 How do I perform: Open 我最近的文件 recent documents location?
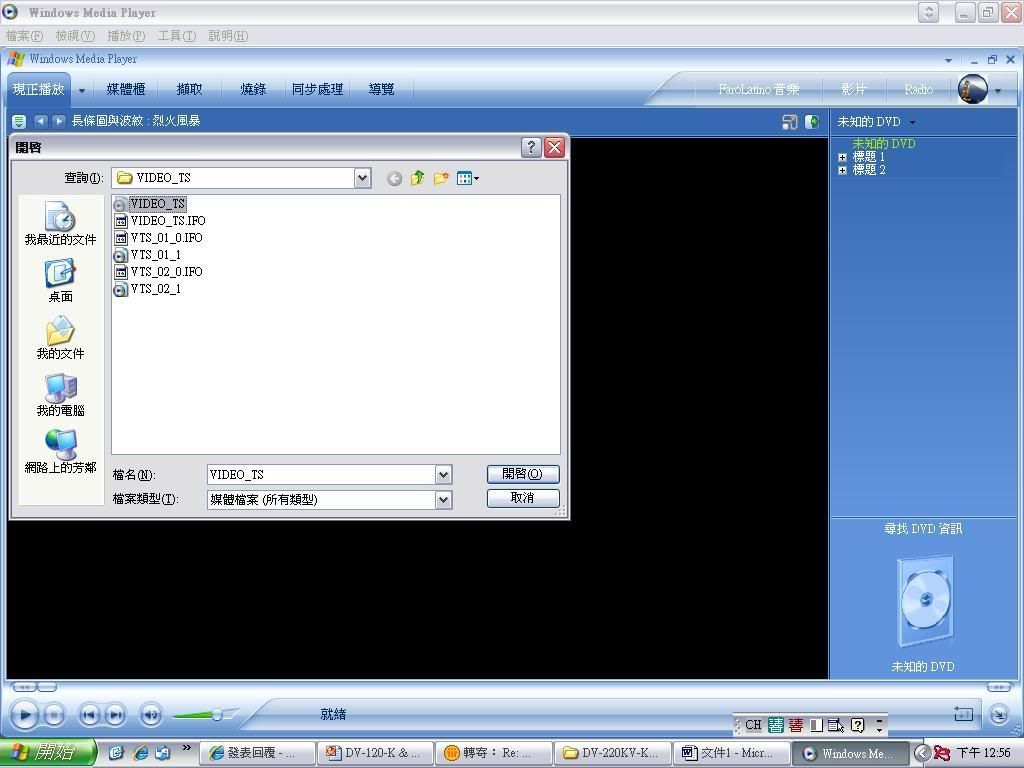pyautogui.click(x=60, y=223)
